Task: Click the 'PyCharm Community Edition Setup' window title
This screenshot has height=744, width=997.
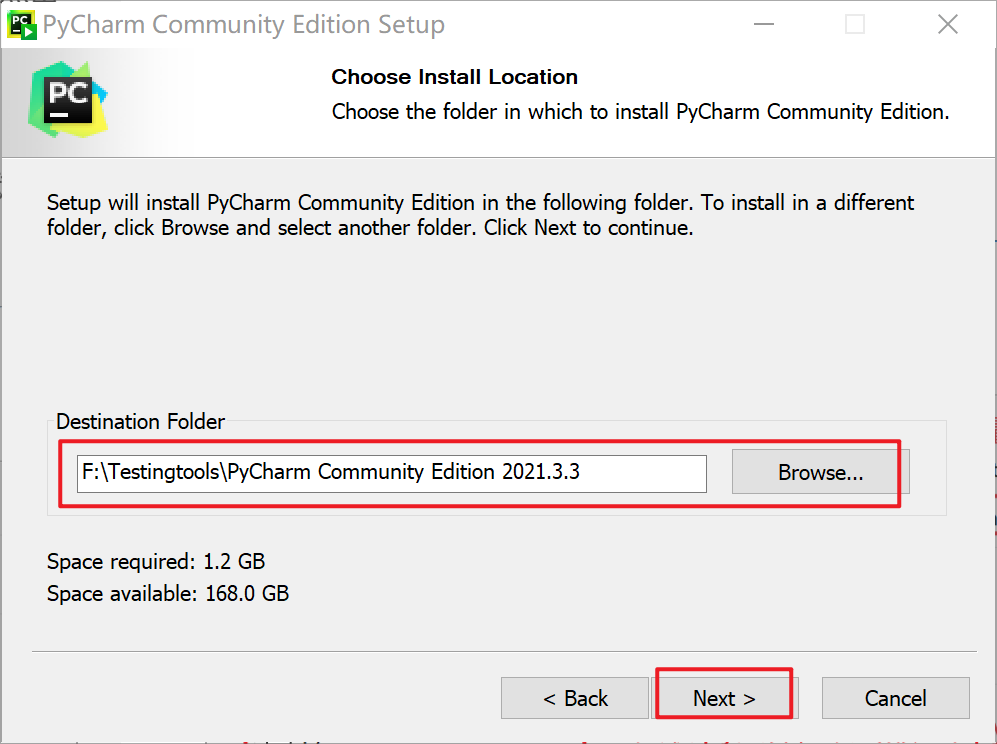Action: tap(244, 25)
